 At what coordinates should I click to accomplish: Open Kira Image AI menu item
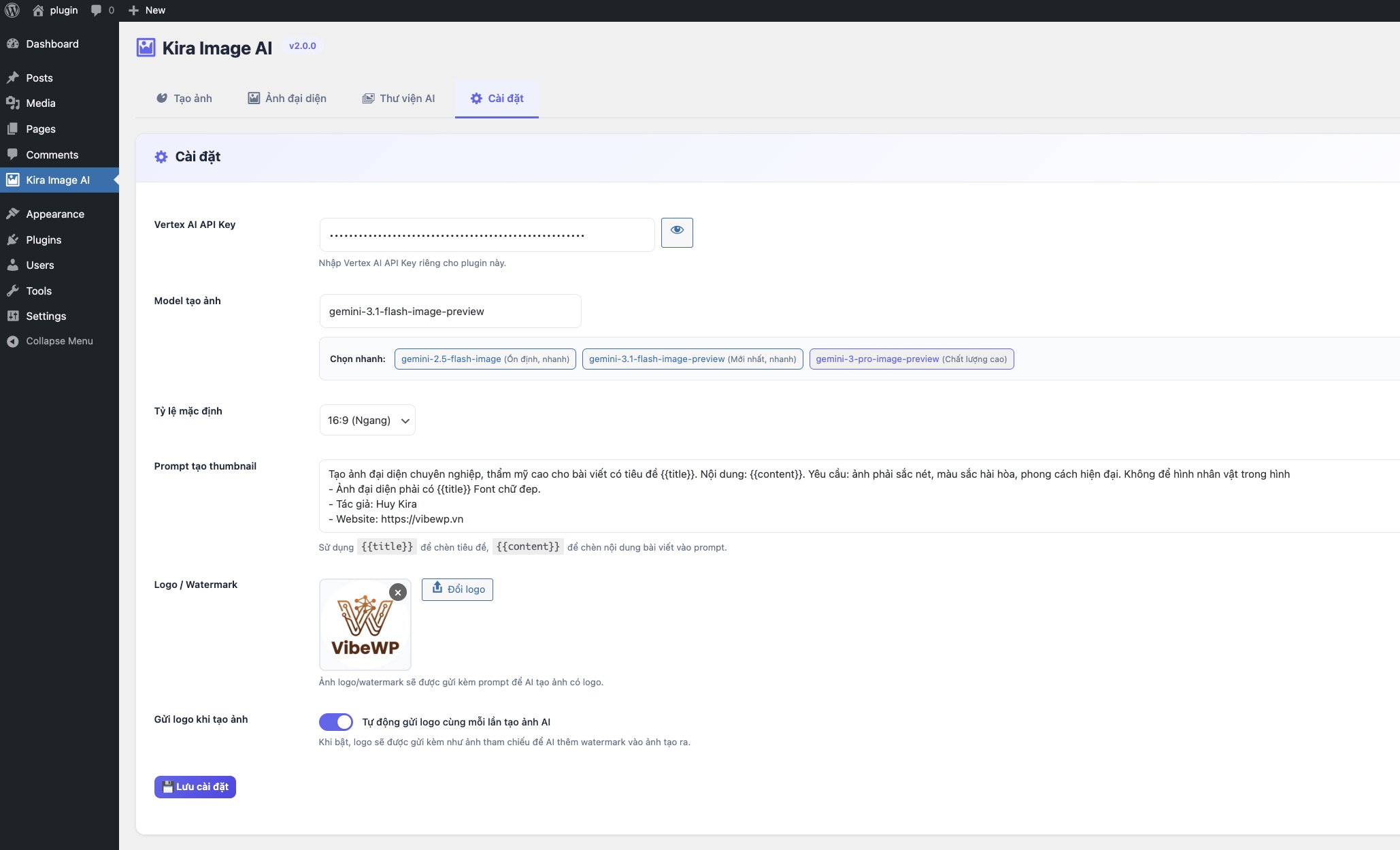pyautogui.click(x=59, y=180)
